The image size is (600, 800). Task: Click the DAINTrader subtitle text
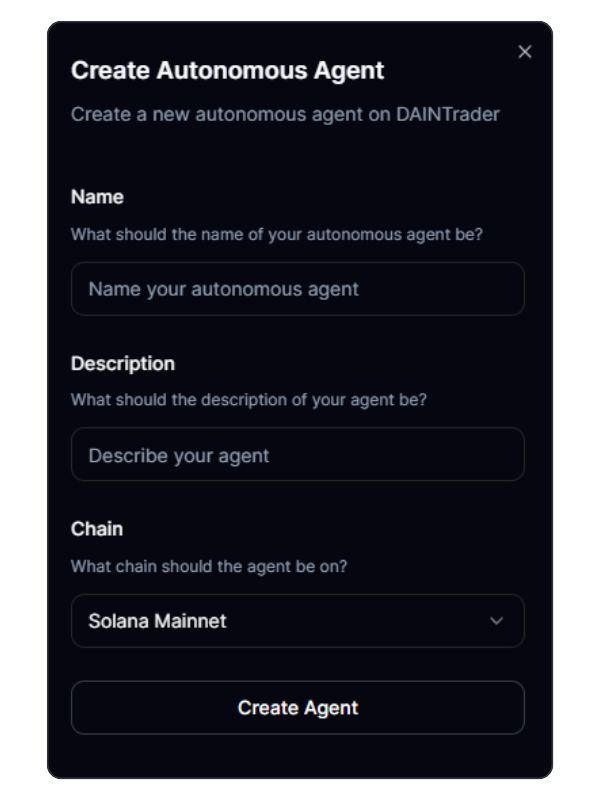287,115
